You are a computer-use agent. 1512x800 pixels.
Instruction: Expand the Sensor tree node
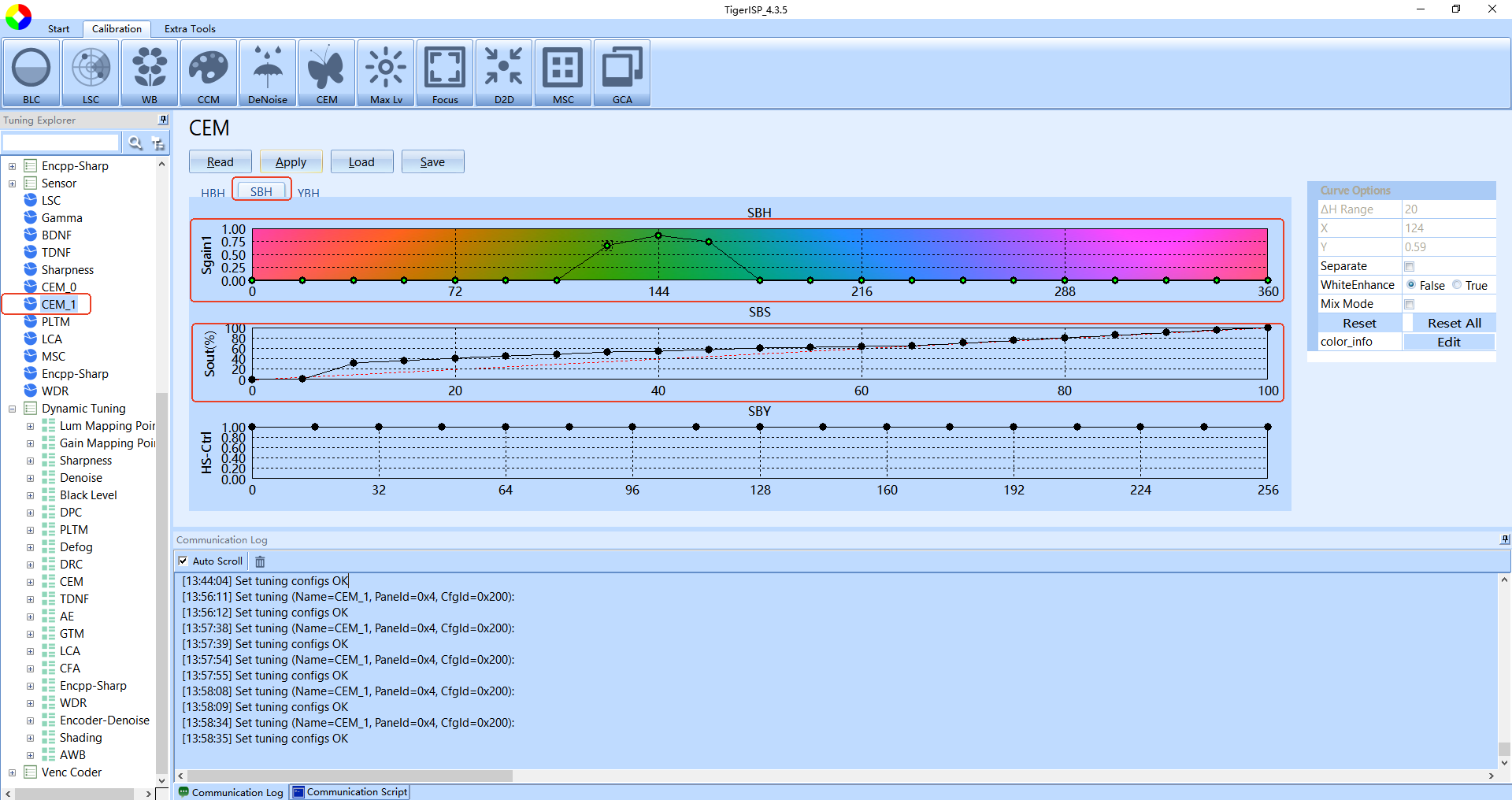coord(12,183)
